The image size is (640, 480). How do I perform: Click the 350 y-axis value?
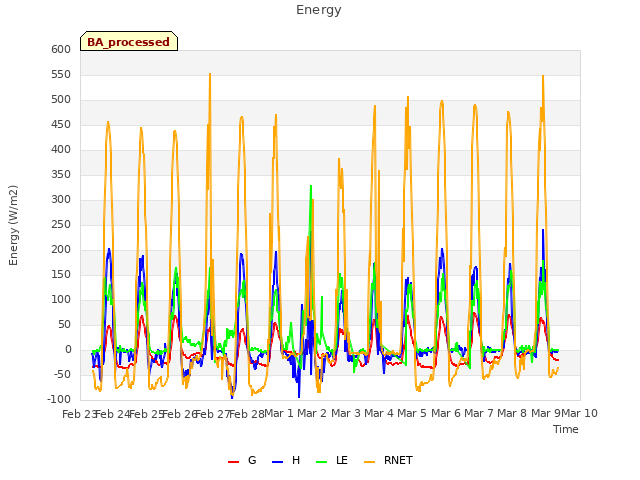(x=61, y=174)
